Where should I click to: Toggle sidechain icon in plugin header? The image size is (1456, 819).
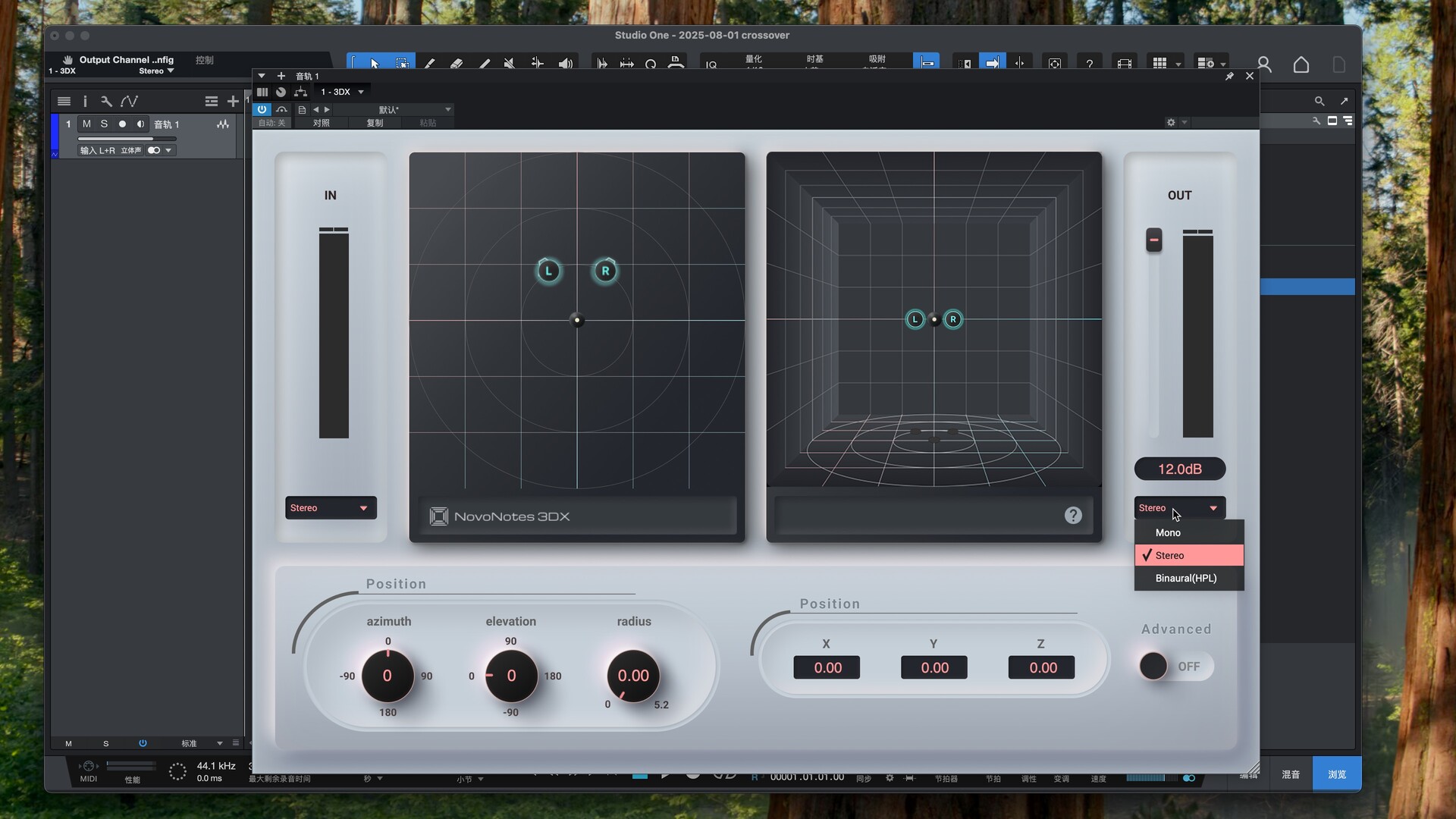coord(281,110)
